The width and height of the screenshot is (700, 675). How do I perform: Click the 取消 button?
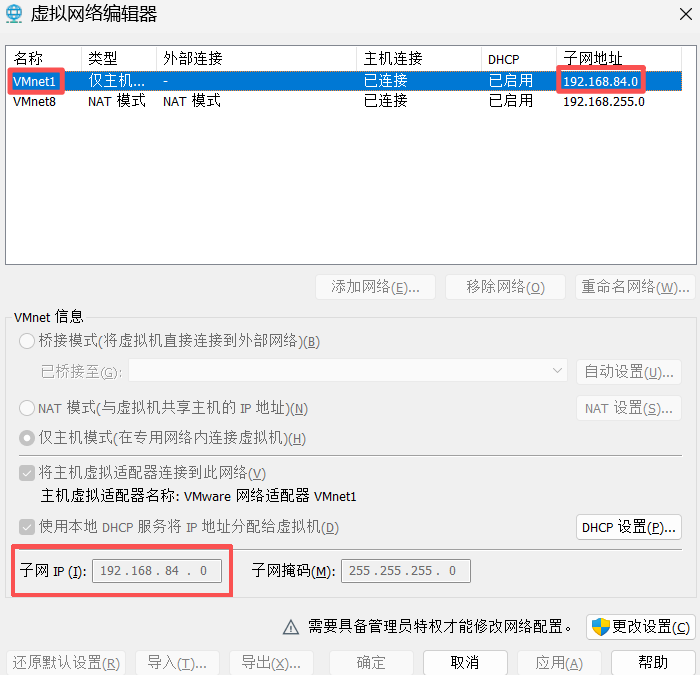click(465, 662)
